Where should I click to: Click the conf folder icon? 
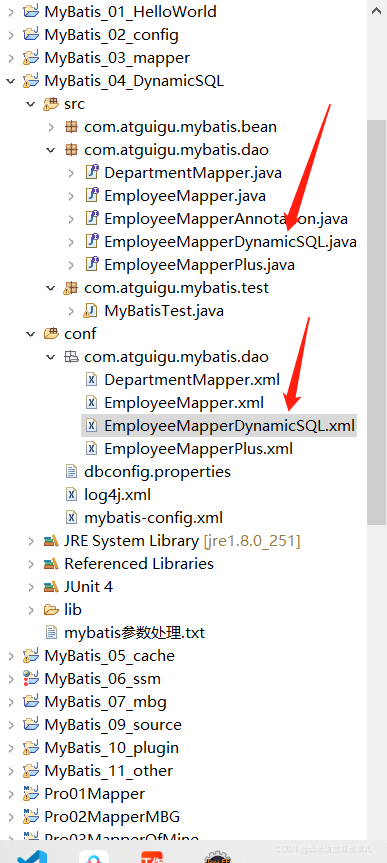51,334
